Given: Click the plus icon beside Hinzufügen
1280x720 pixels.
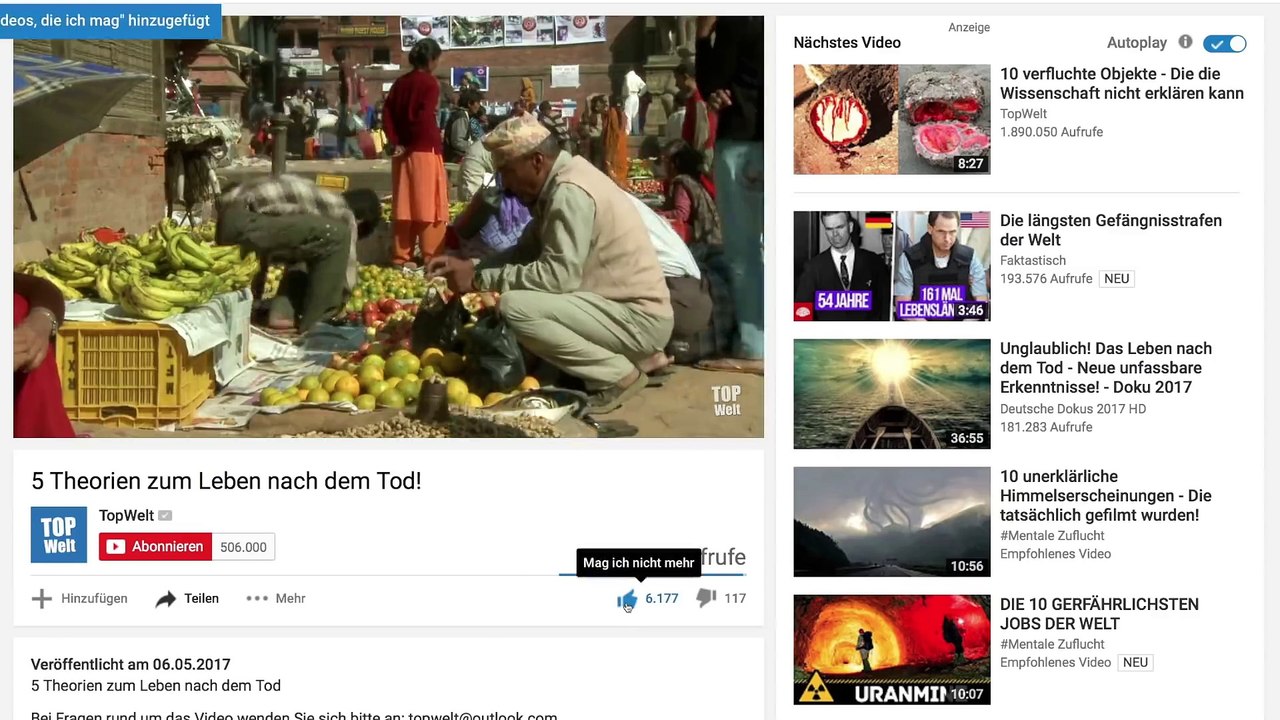Looking at the screenshot, I should (42, 599).
